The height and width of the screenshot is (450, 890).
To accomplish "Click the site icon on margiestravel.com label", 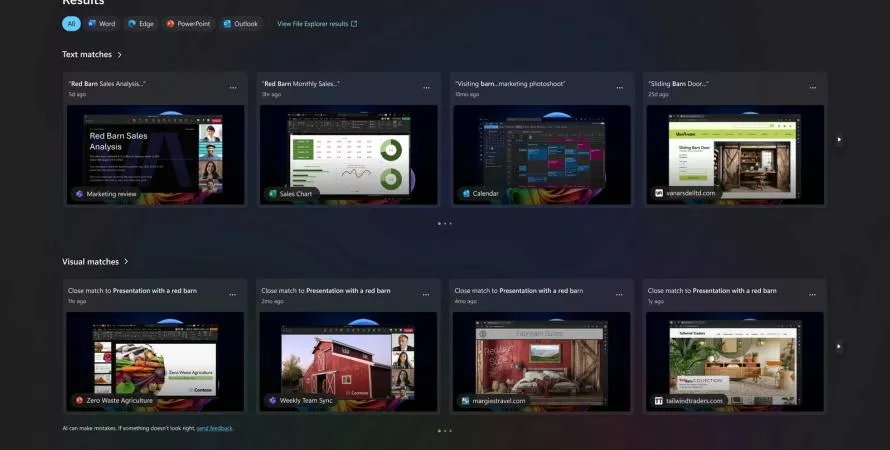I will pyautogui.click(x=465, y=401).
